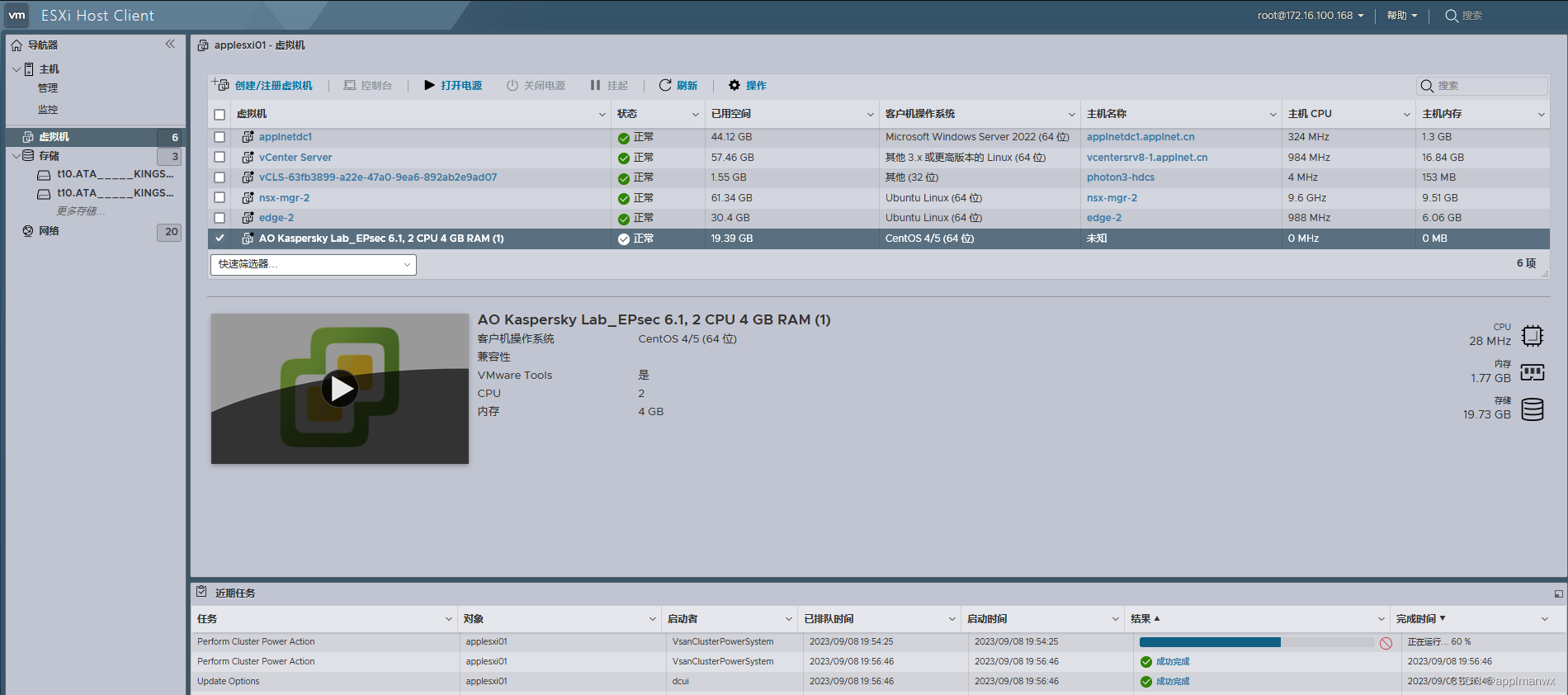Minimize the recent tasks panel with the corner icon
1568x695 pixels.
coord(1558,593)
